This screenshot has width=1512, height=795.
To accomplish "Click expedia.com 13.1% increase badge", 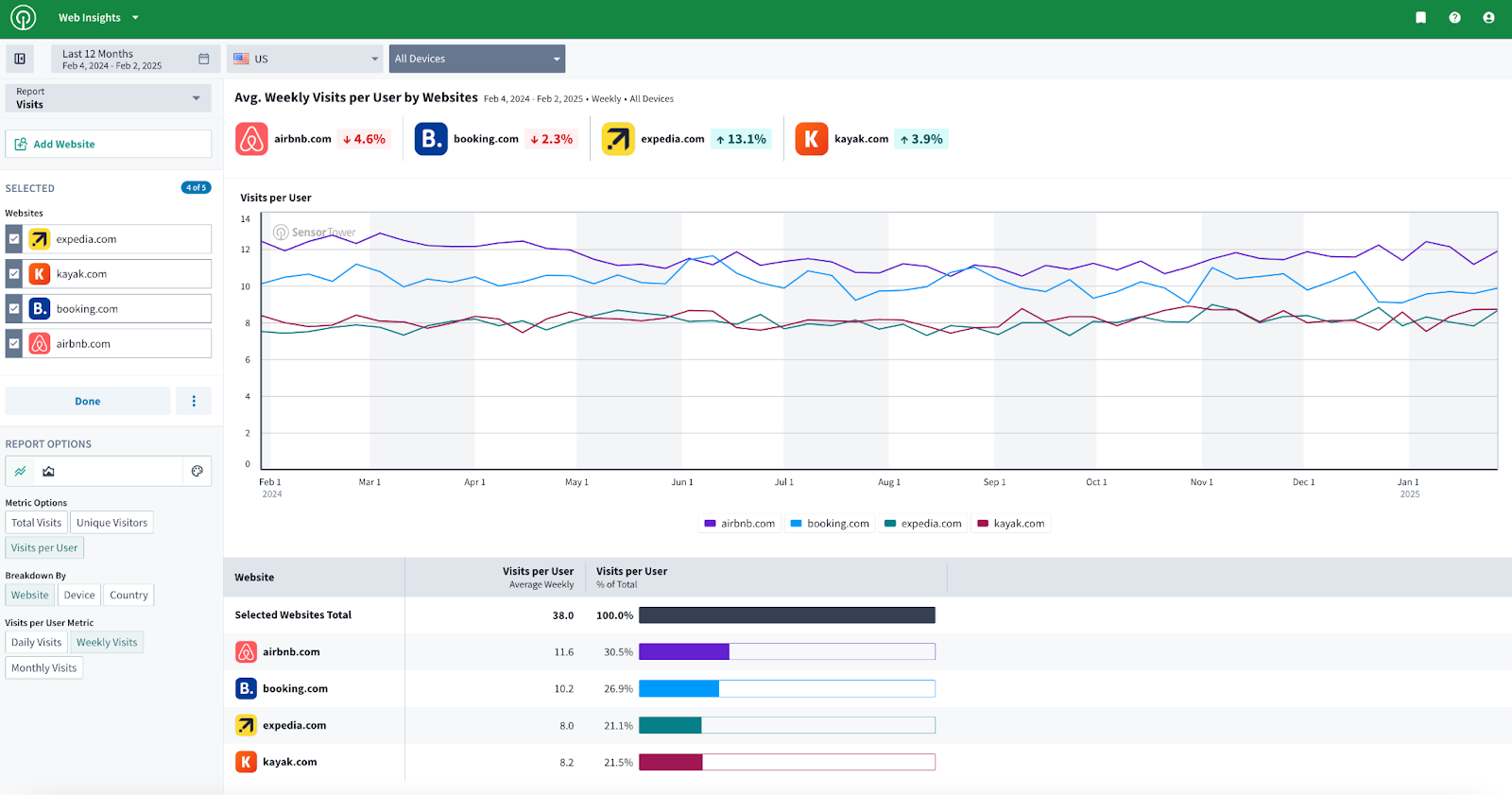I will click(741, 139).
